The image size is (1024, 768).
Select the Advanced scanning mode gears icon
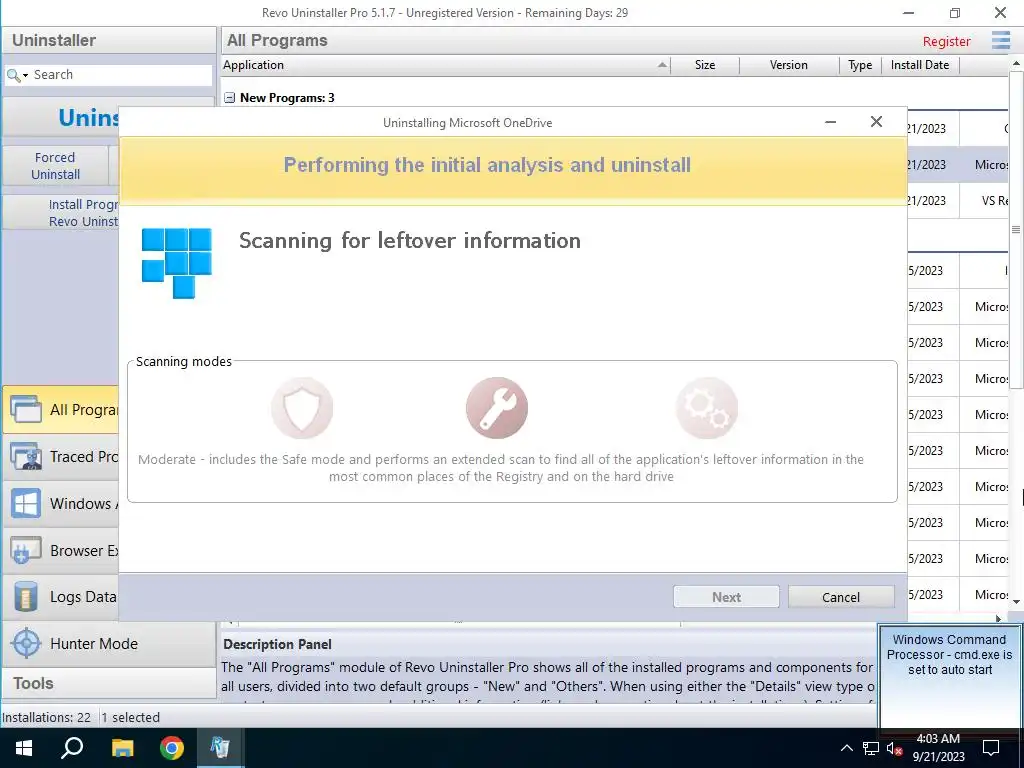click(707, 408)
